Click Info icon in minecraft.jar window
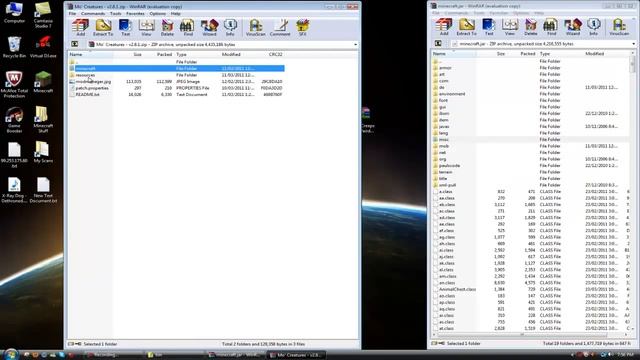640x360 pixels. pos(593,27)
